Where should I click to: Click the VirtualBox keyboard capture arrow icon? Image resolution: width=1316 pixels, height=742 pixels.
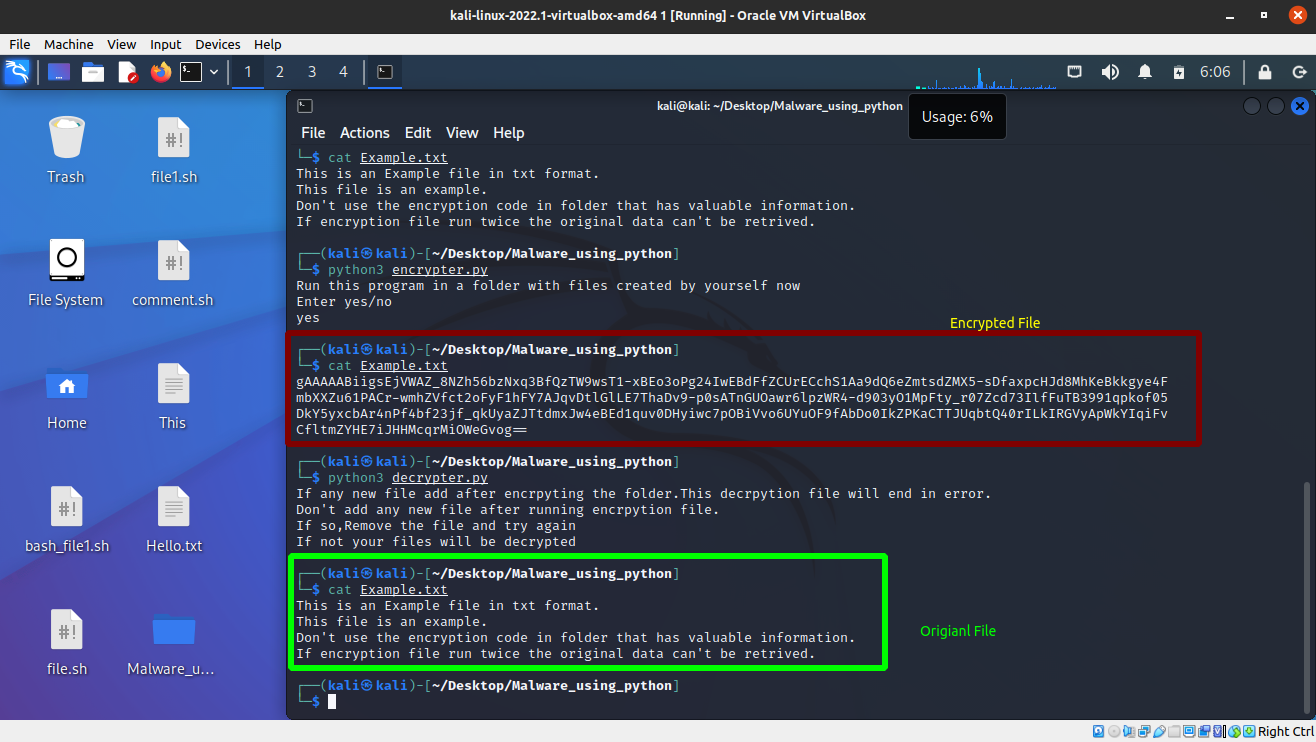(1249, 731)
